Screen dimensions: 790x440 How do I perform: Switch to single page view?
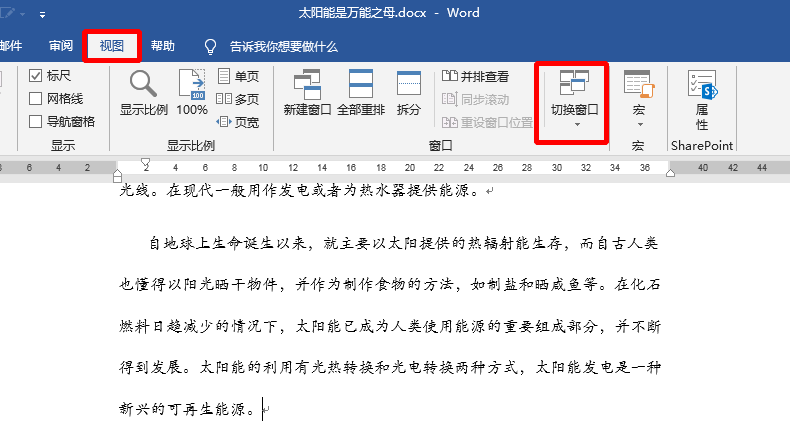(238, 77)
